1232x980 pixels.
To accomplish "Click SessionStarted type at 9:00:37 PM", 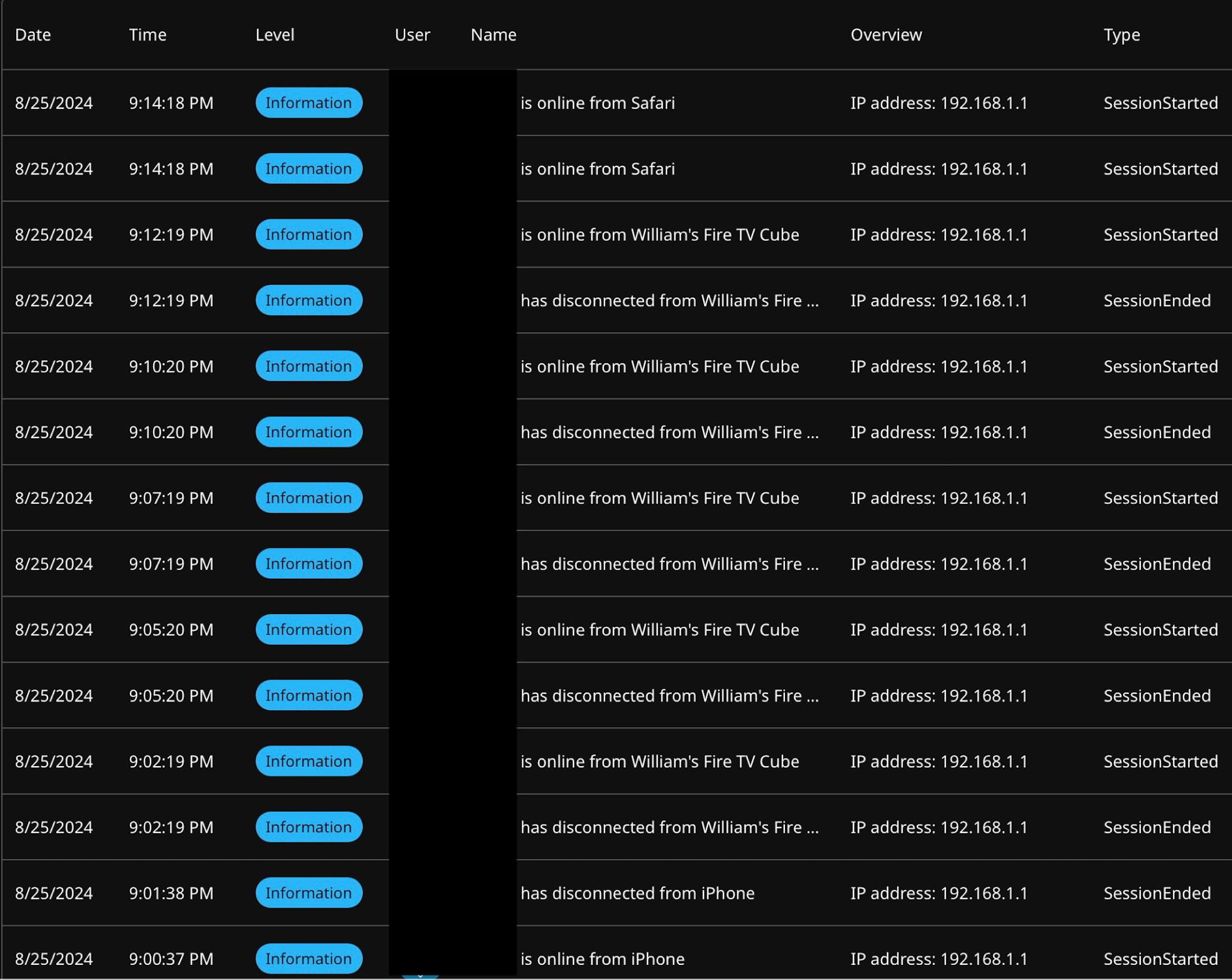I will click(1160, 959).
